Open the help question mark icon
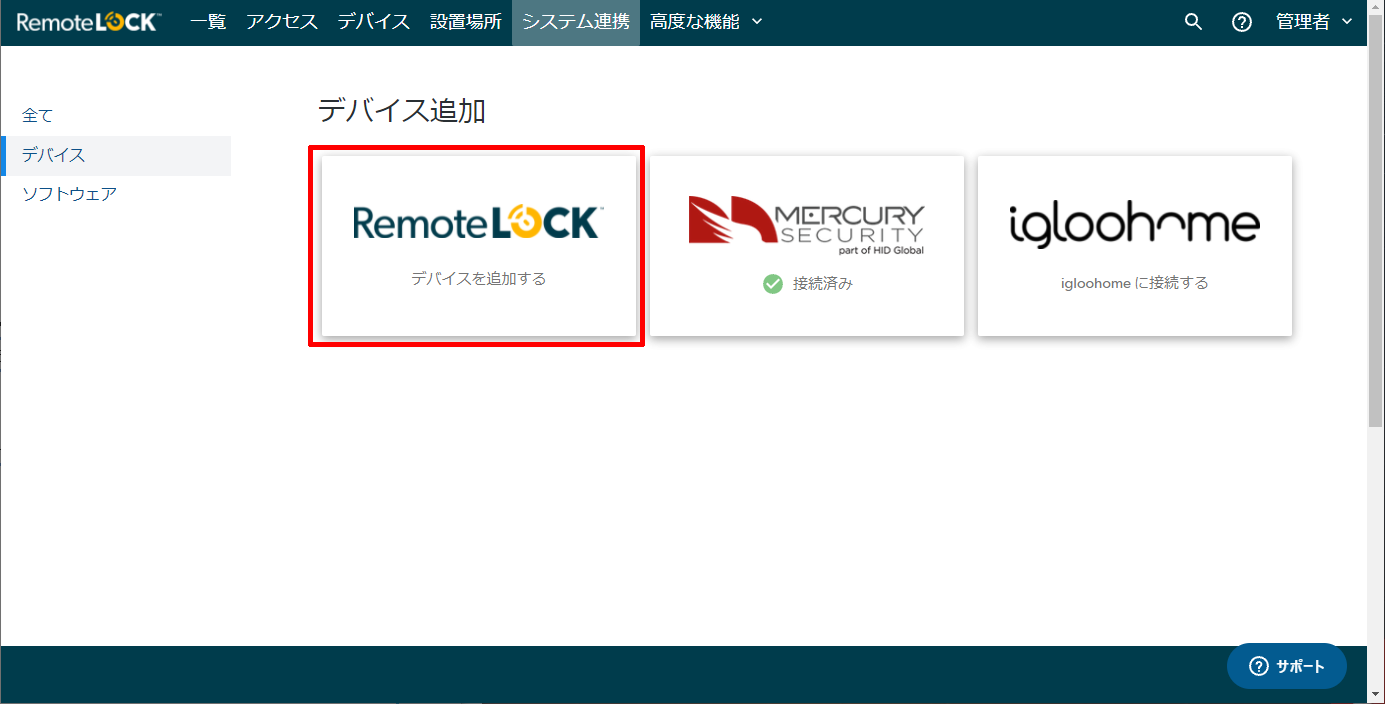 [1242, 22]
